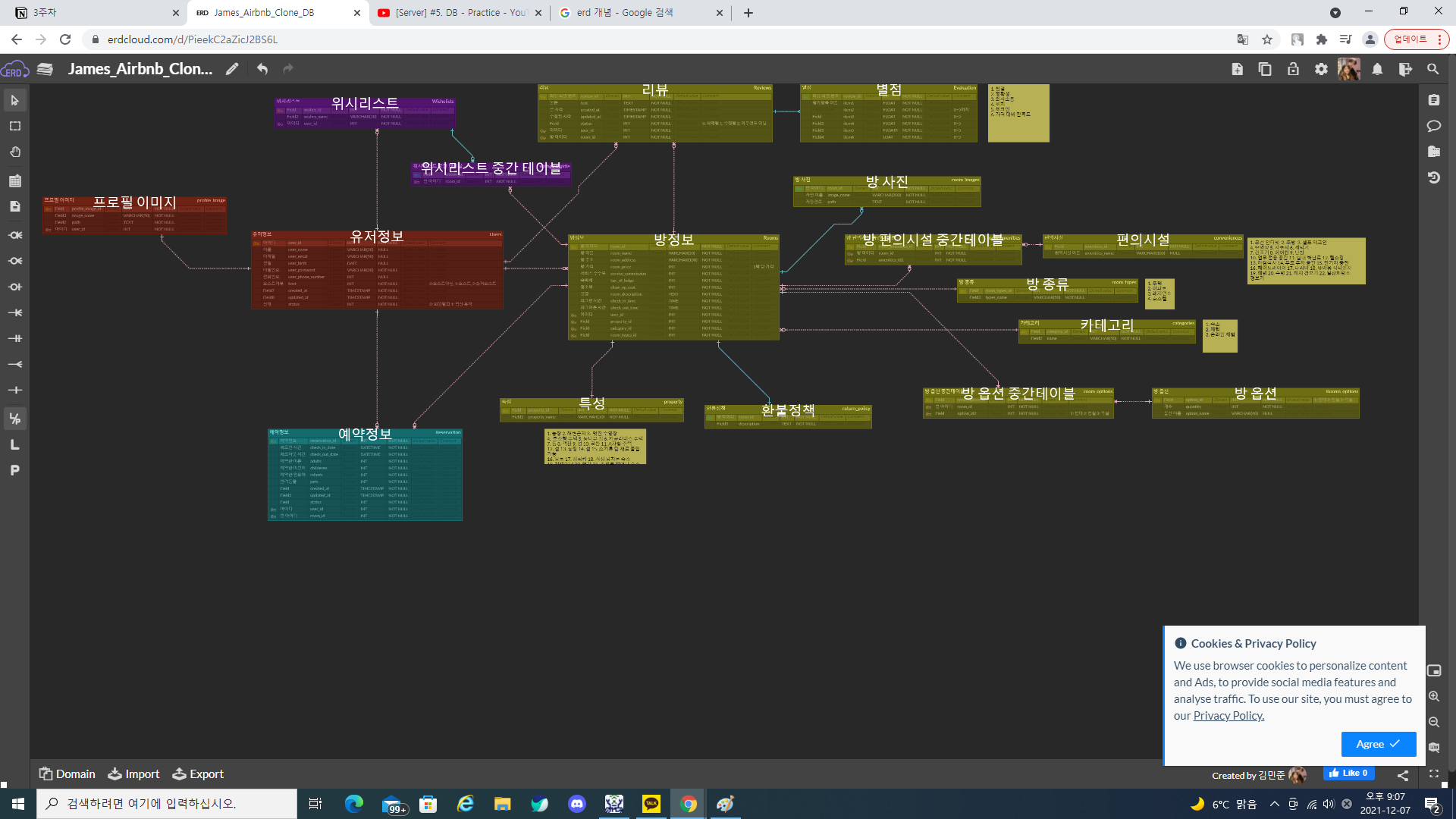The image size is (1456, 819).
Task: Click the zoom out magnifier icon
Action: 1433,722
